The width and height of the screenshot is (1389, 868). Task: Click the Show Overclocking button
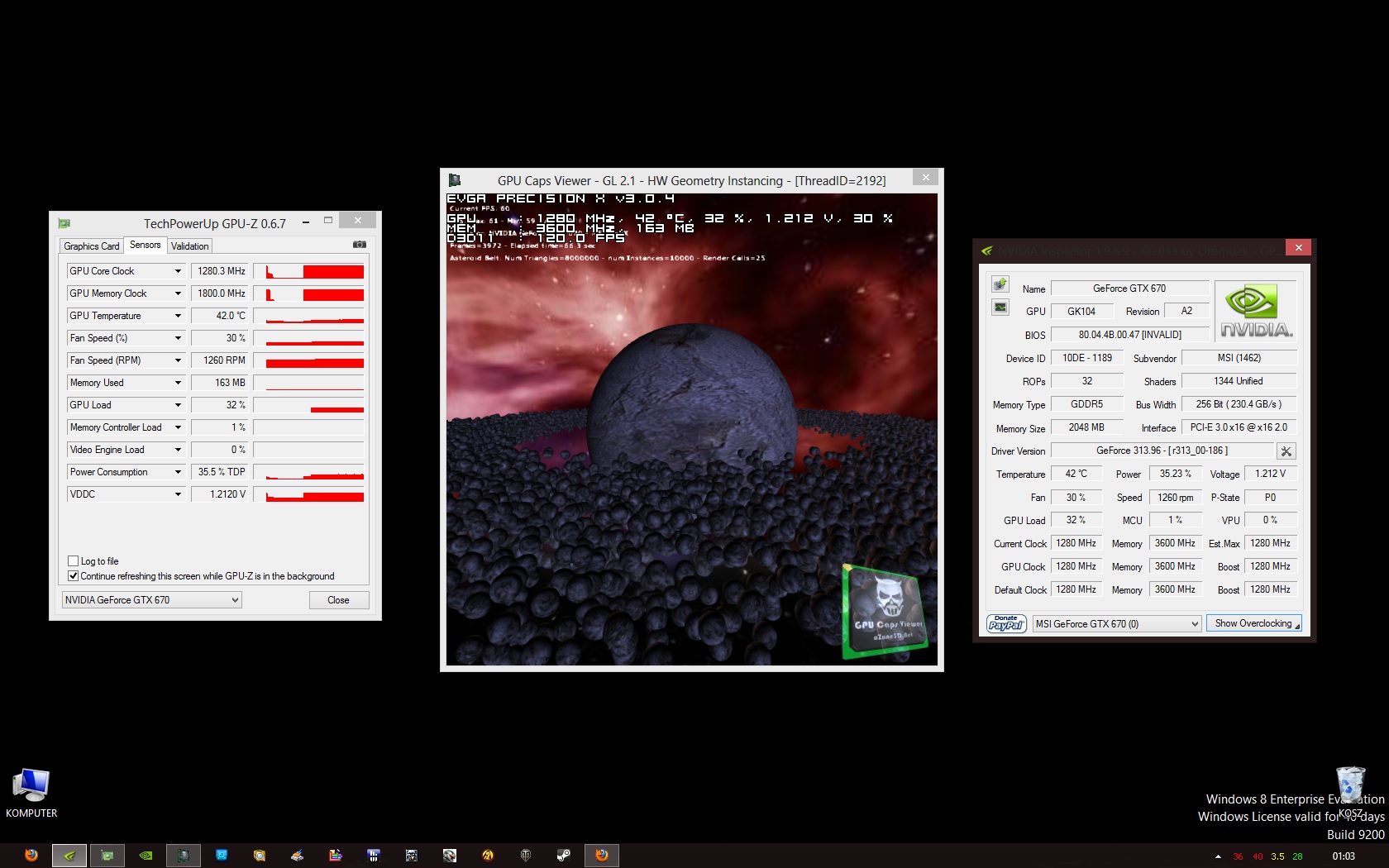pyautogui.click(x=1253, y=623)
